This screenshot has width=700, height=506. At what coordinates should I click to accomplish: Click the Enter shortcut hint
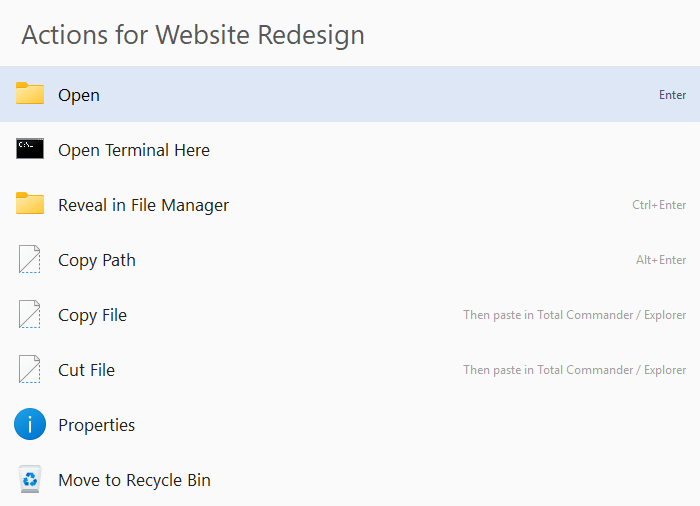[672, 95]
